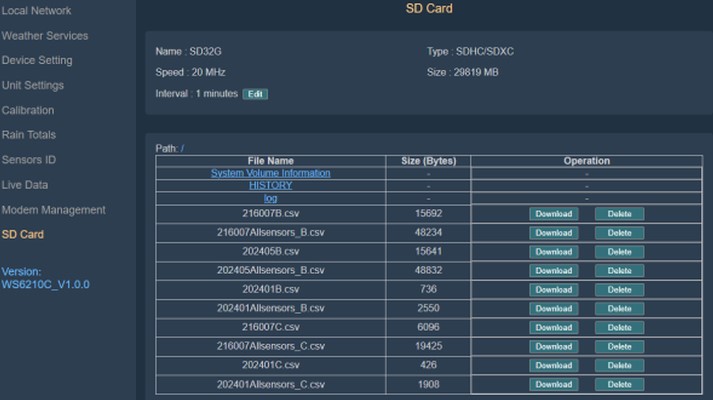This screenshot has width=713, height=400.
Task: Open System Volume Information folder
Action: coord(271,173)
